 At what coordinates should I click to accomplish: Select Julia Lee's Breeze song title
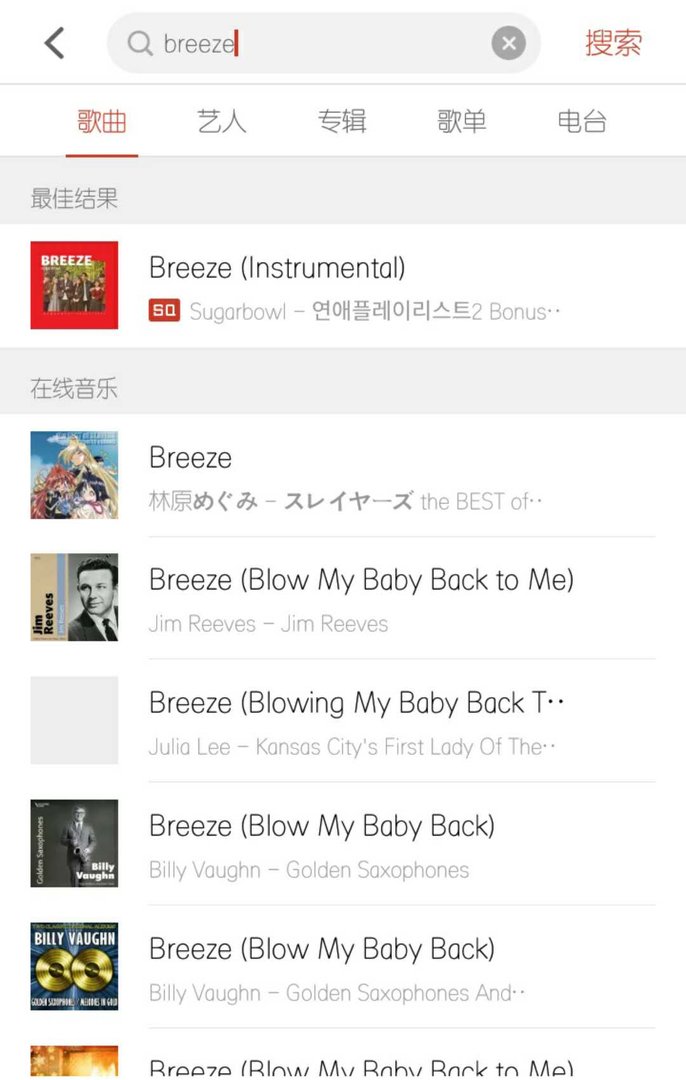(356, 703)
